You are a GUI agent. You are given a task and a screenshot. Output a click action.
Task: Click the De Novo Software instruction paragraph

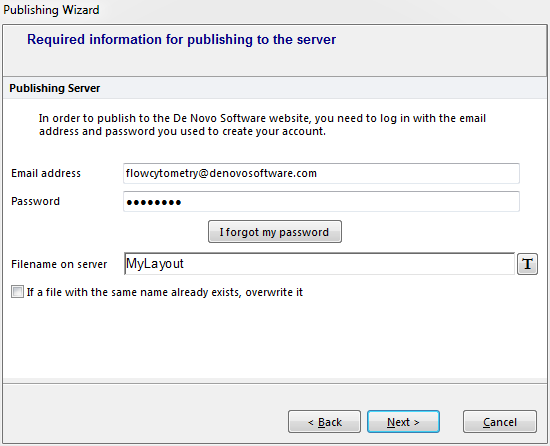262,124
